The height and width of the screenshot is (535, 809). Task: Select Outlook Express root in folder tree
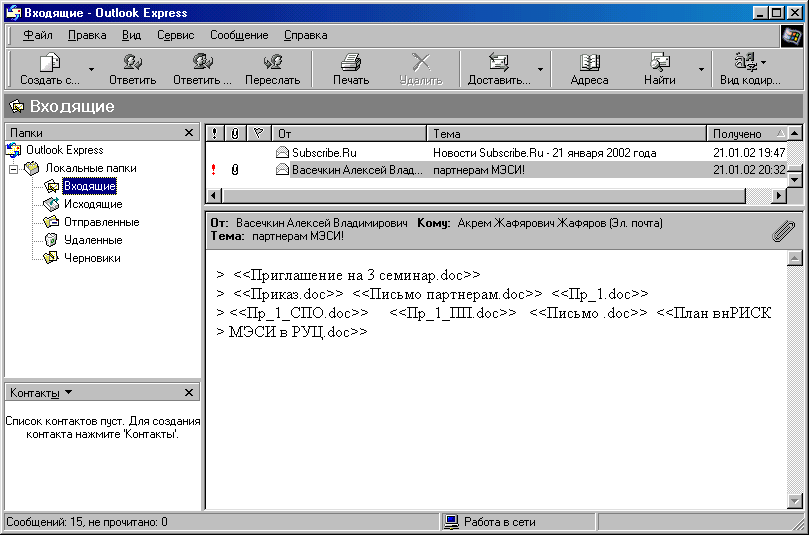pyautogui.click(x=64, y=150)
